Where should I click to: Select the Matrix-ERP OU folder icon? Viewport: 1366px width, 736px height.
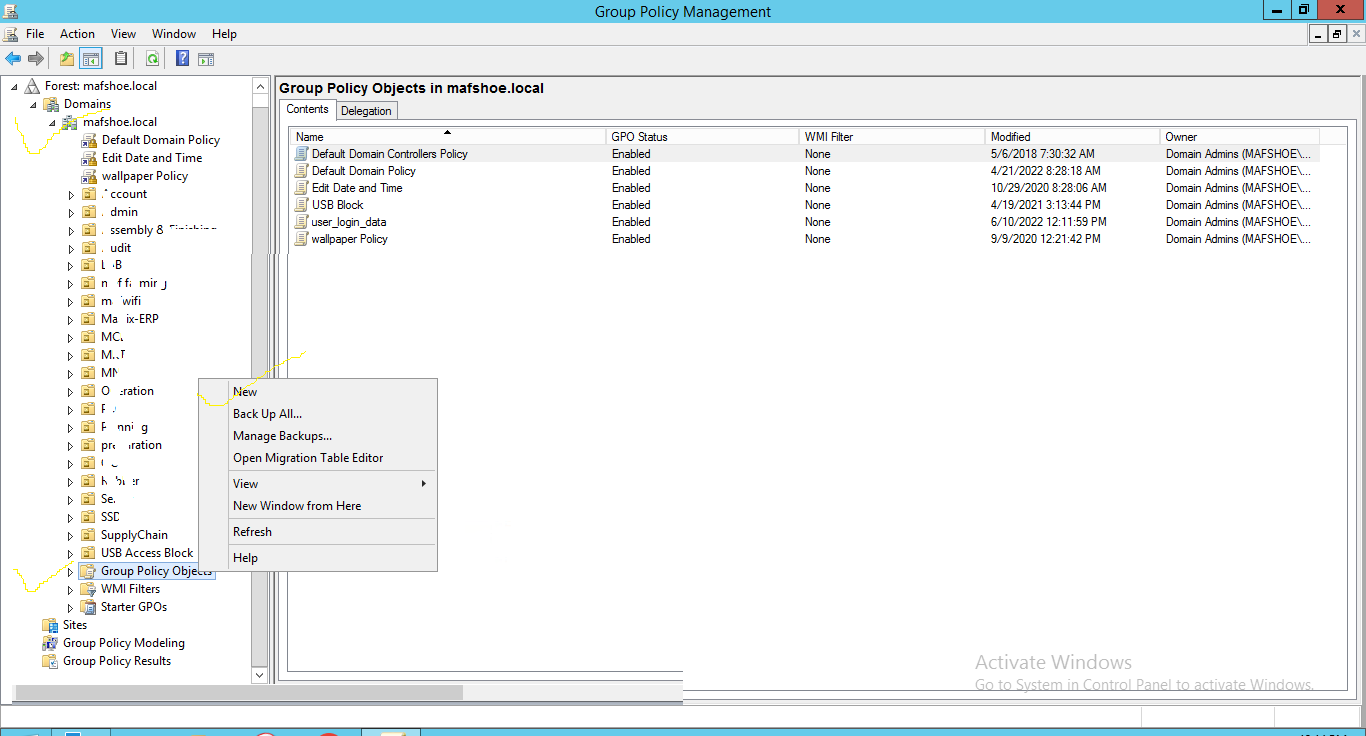89,319
